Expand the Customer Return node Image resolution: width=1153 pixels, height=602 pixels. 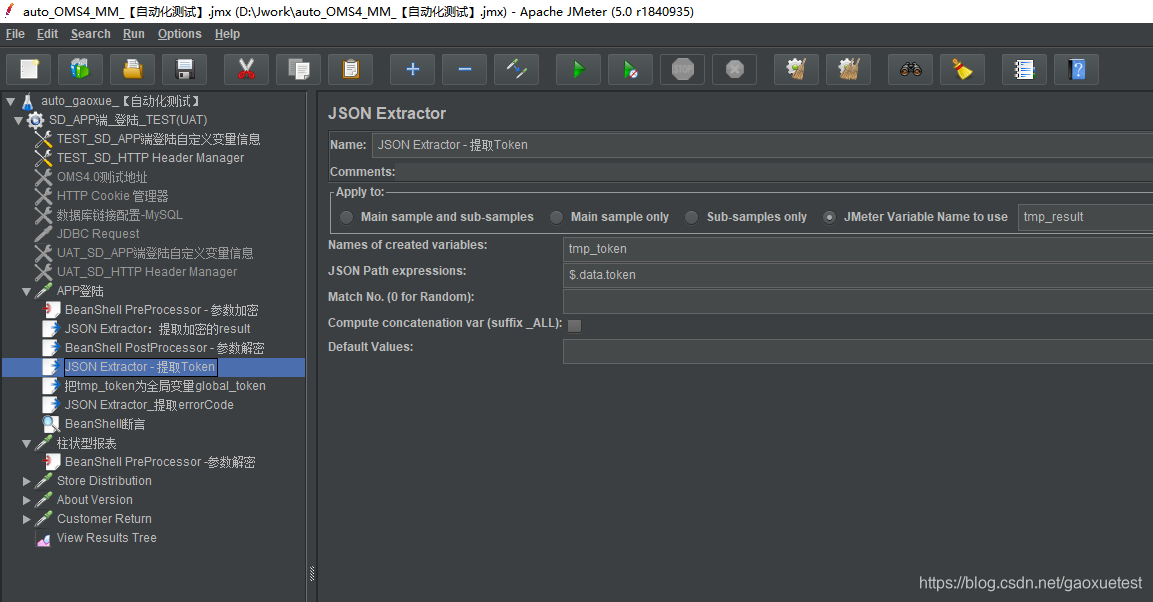pos(26,520)
